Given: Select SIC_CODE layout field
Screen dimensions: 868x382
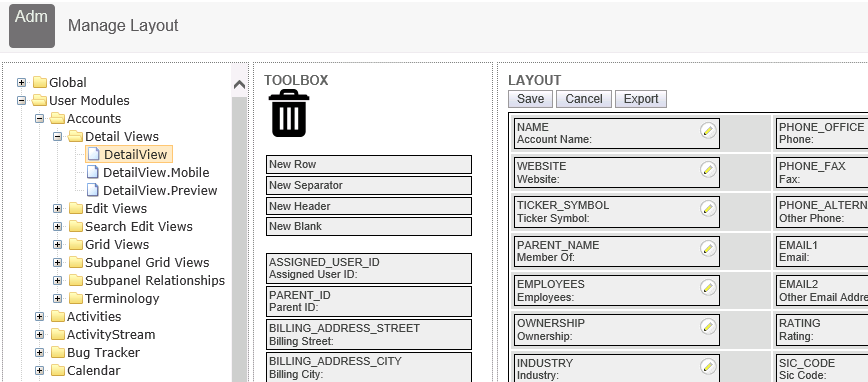Looking at the screenshot, I should click(x=822, y=369).
